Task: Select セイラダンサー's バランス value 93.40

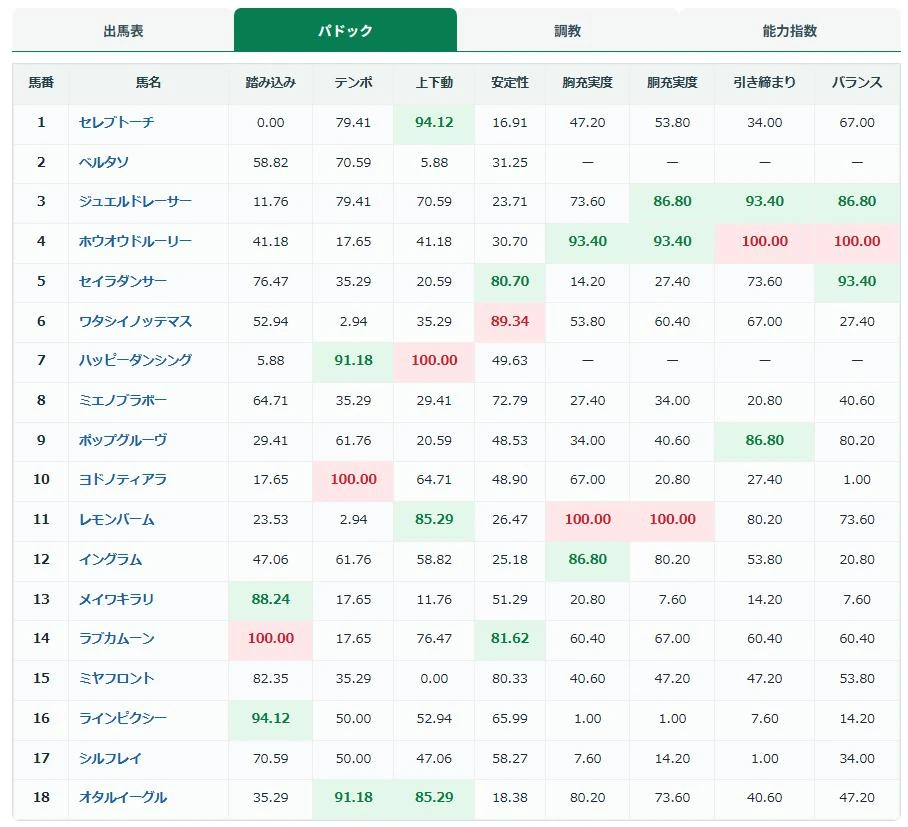Action: point(857,281)
